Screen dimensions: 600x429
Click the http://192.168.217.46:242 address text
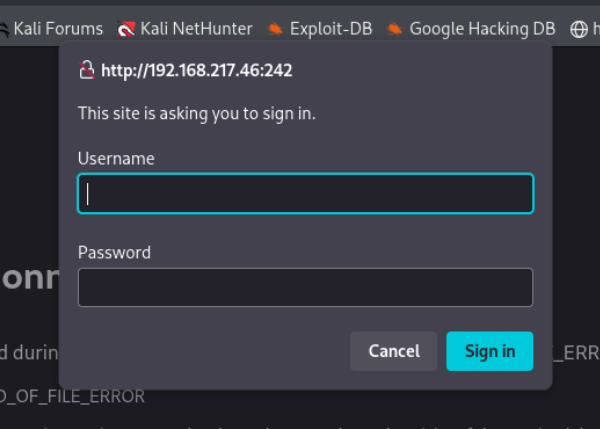(x=197, y=71)
